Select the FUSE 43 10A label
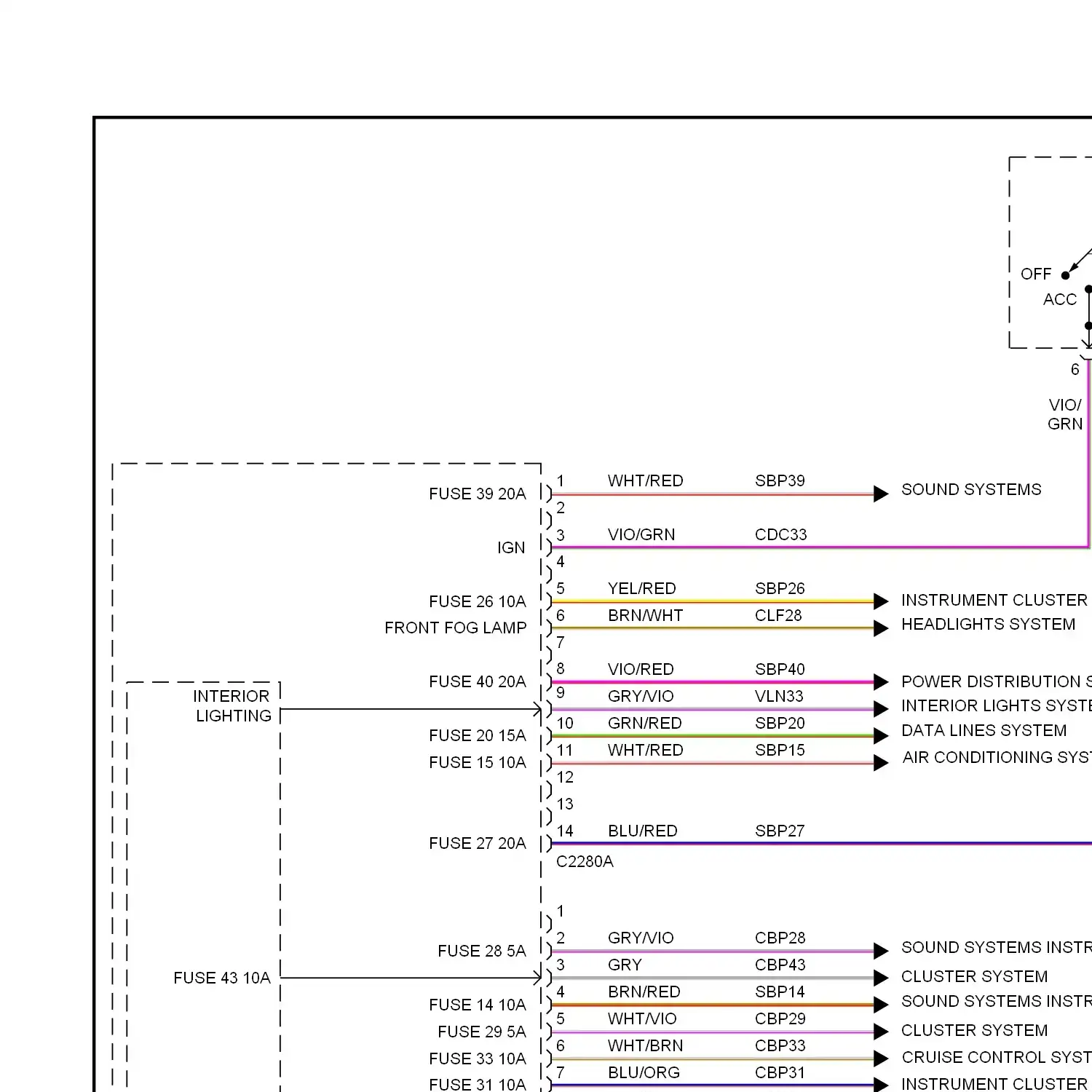This screenshot has width=1092, height=1092. (221, 978)
